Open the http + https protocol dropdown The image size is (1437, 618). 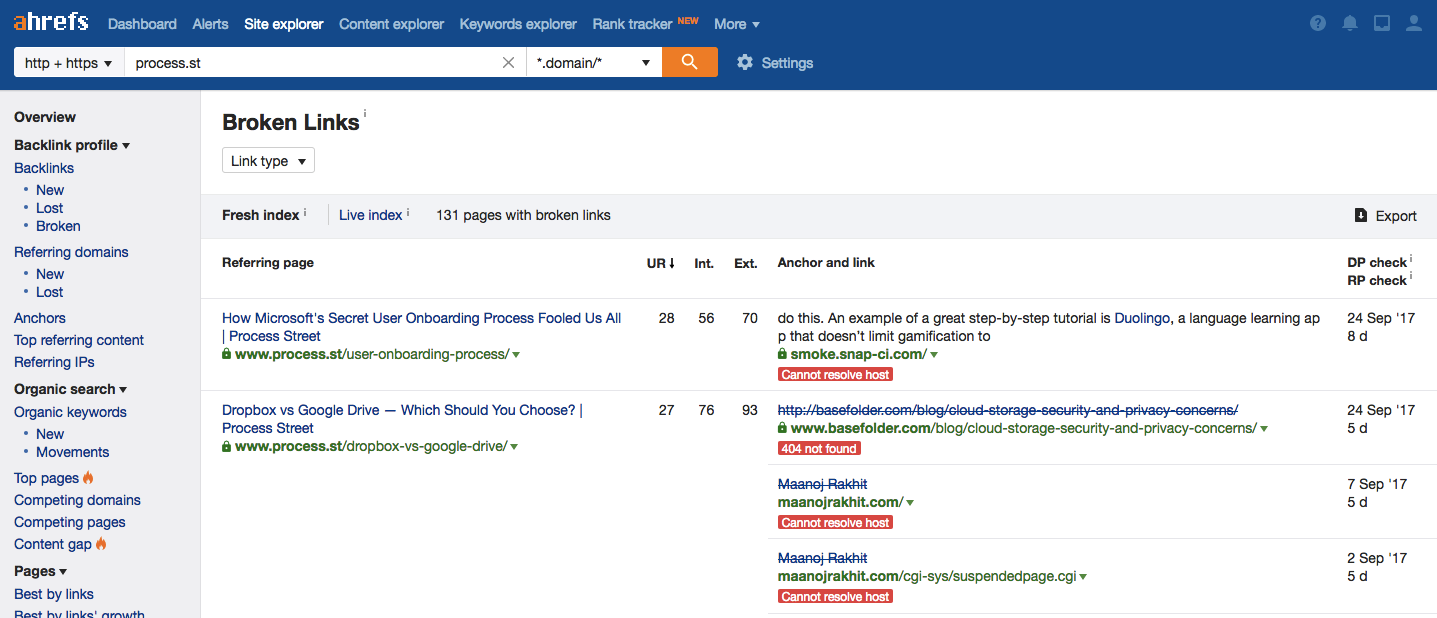tap(68, 62)
